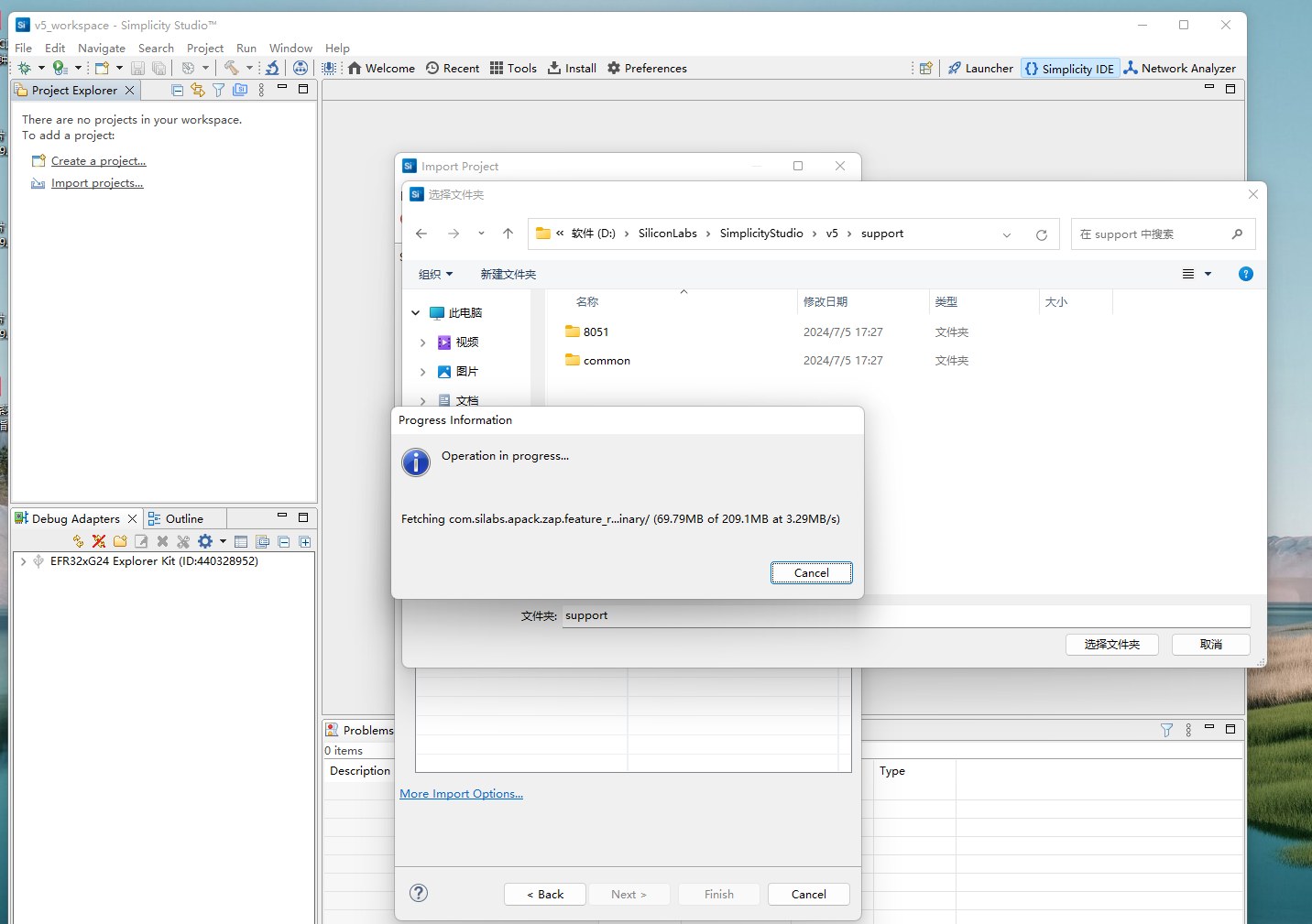The image size is (1312, 924).
Task: Click the 选择文件夹 confirm button
Action: tap(1112, 645)
